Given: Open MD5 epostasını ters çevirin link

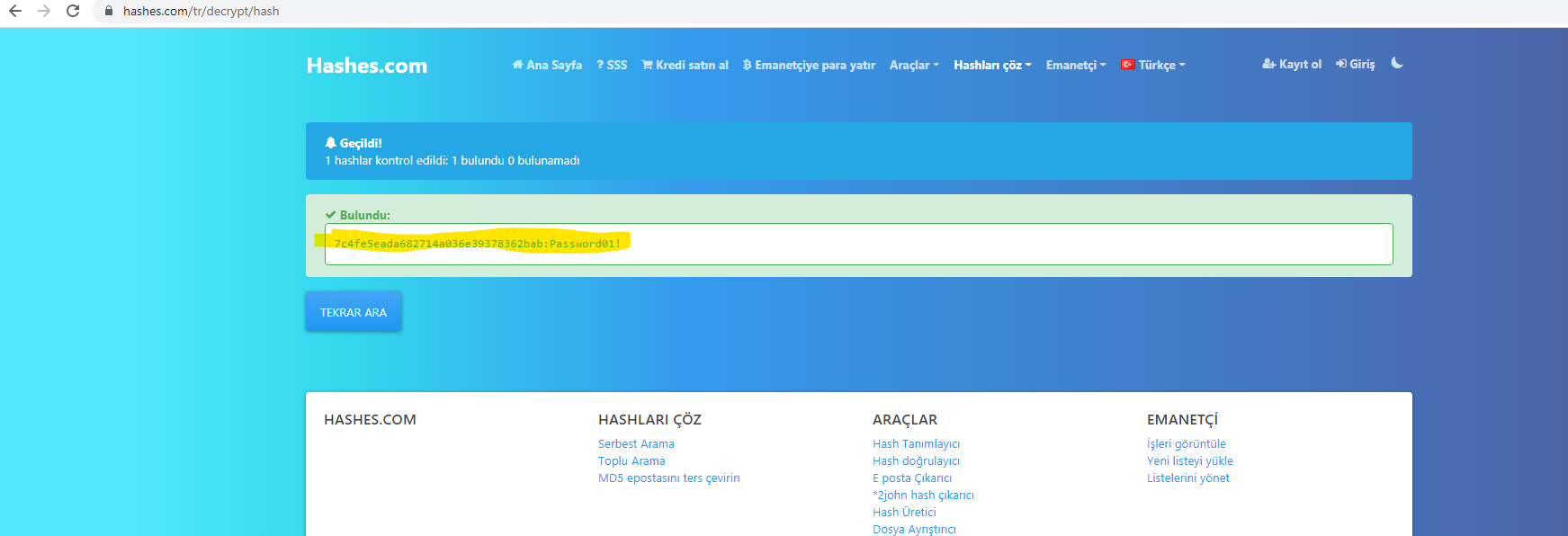Looking at the screenshot, I should click(668, 478).
